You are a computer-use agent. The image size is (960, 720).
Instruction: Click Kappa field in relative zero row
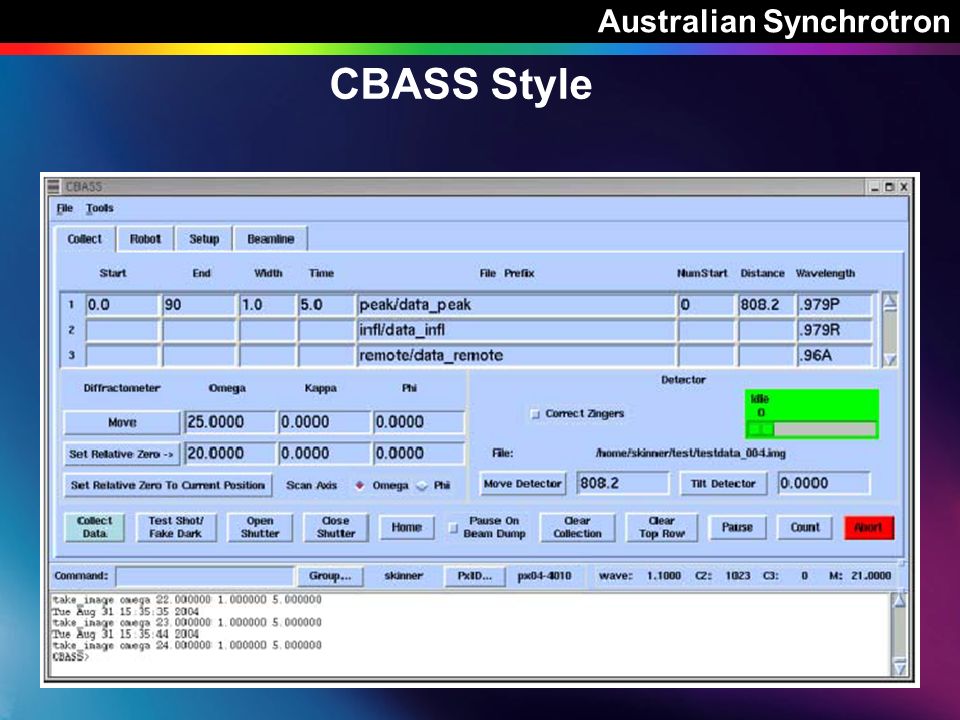pyautogui.click(x=324, y=454)
